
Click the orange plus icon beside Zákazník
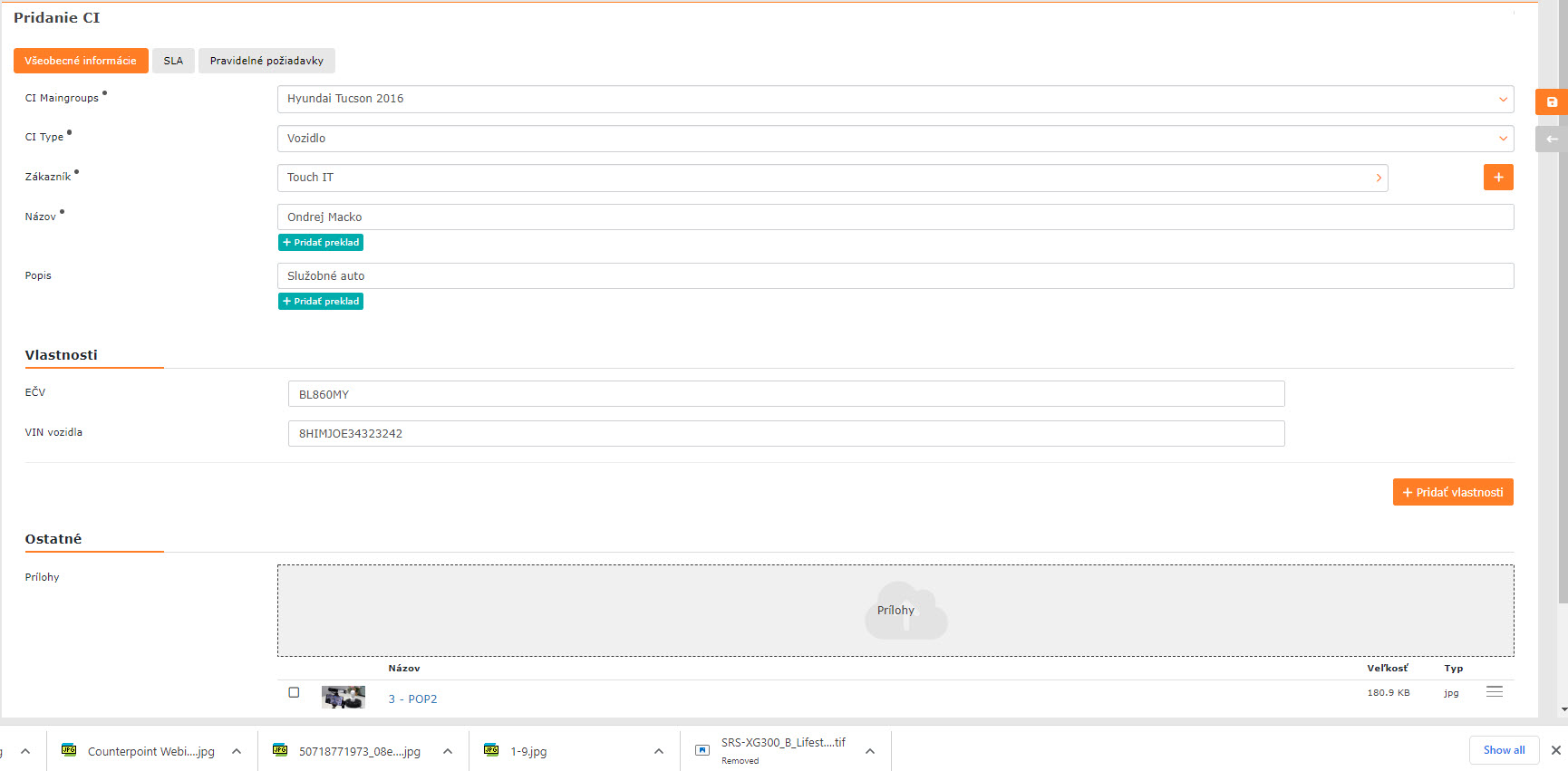1497,178
